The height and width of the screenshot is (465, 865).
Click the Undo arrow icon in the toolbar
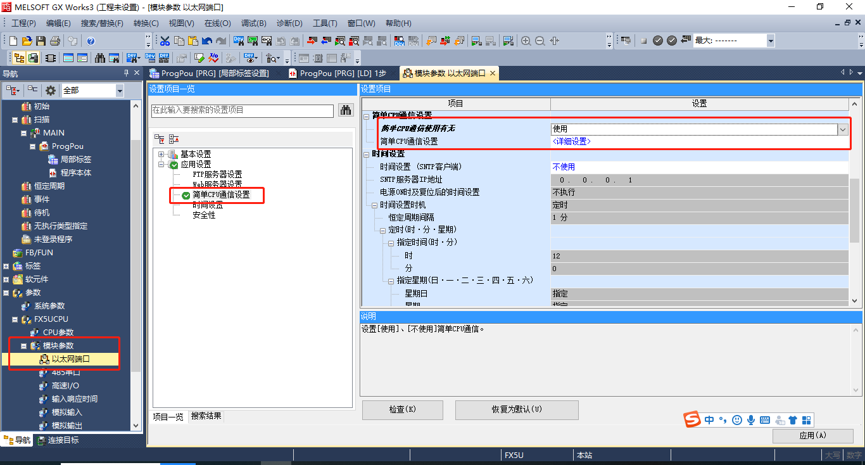tap(207, 41)
